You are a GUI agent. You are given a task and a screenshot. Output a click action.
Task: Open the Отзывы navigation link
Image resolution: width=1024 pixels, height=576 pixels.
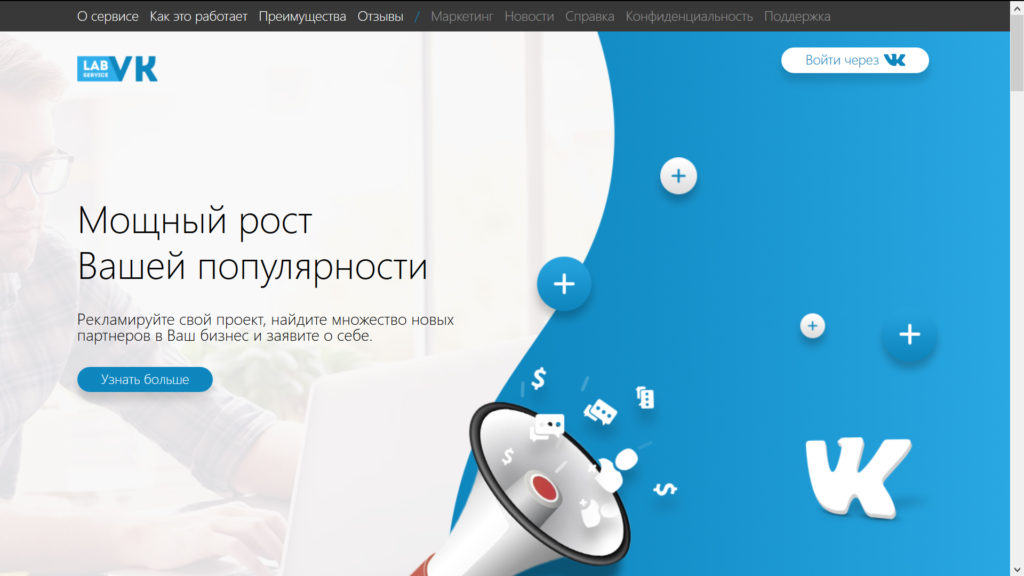(x=380, y=16)
